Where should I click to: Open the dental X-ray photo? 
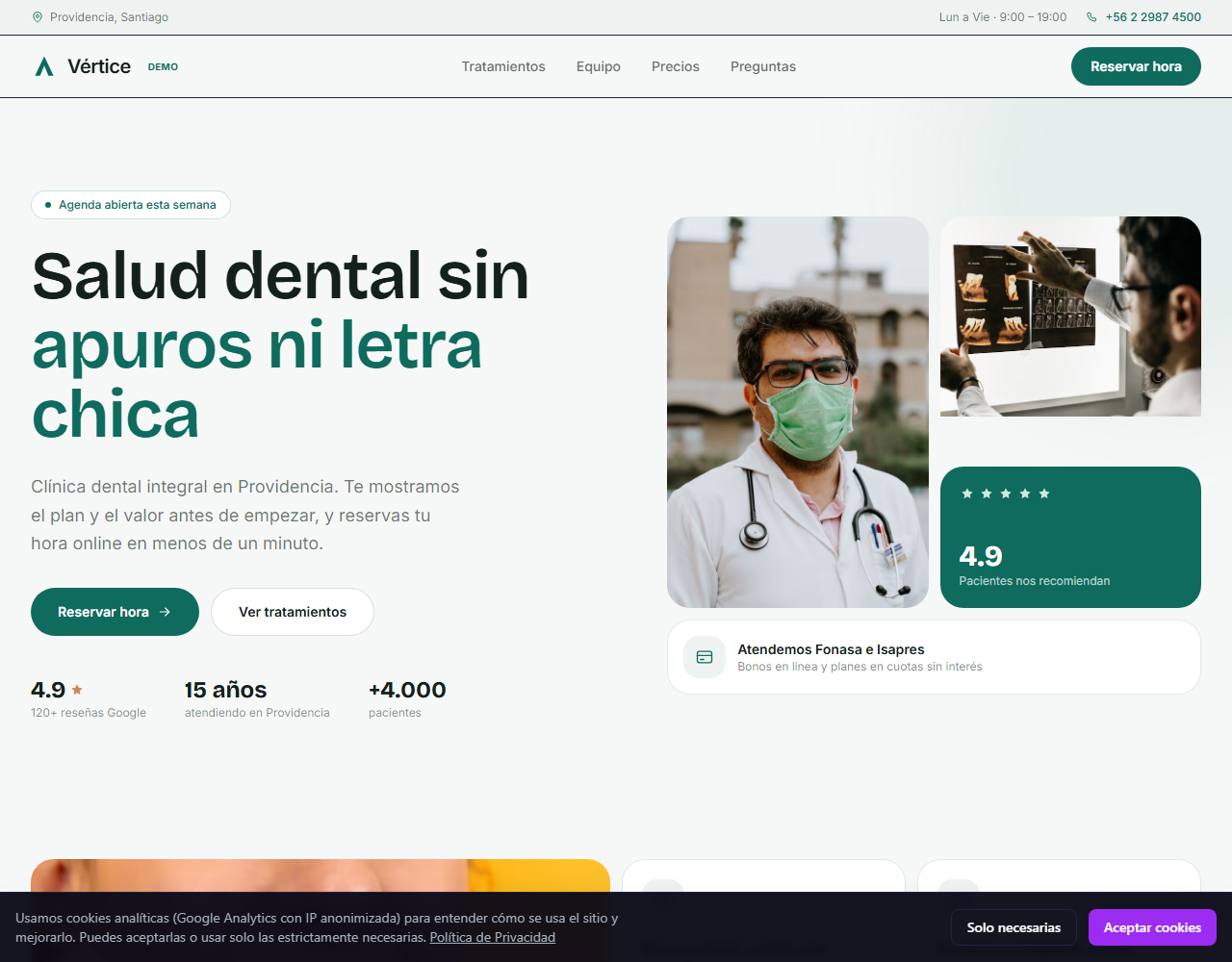[x=1070, y=316]
